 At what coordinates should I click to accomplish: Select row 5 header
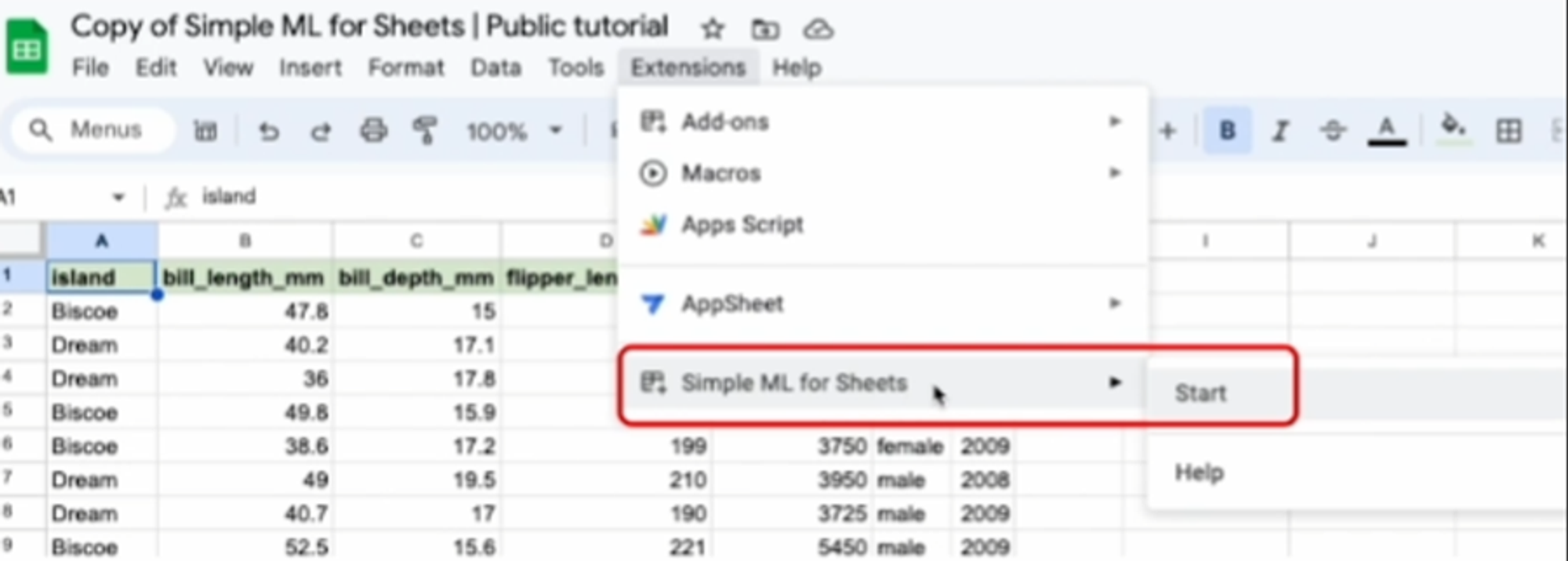point(22,412)
